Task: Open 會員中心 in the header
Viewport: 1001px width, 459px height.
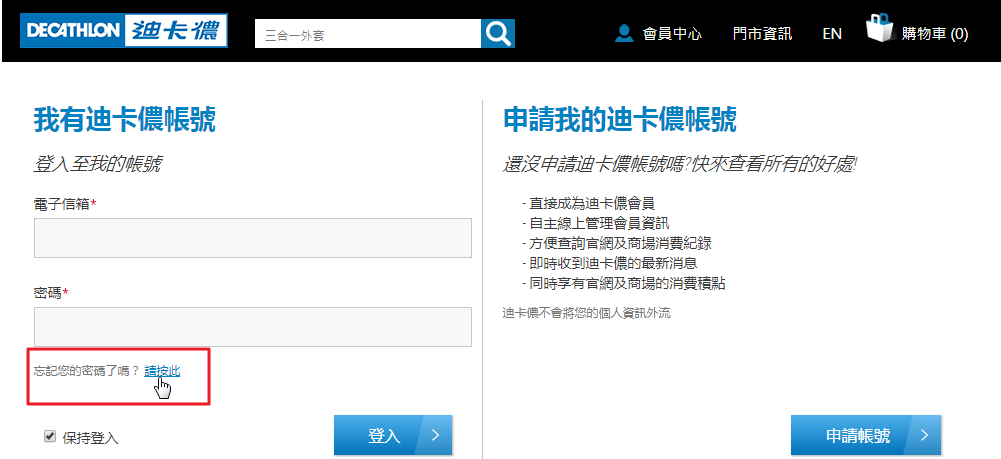Action: point(672,34)
